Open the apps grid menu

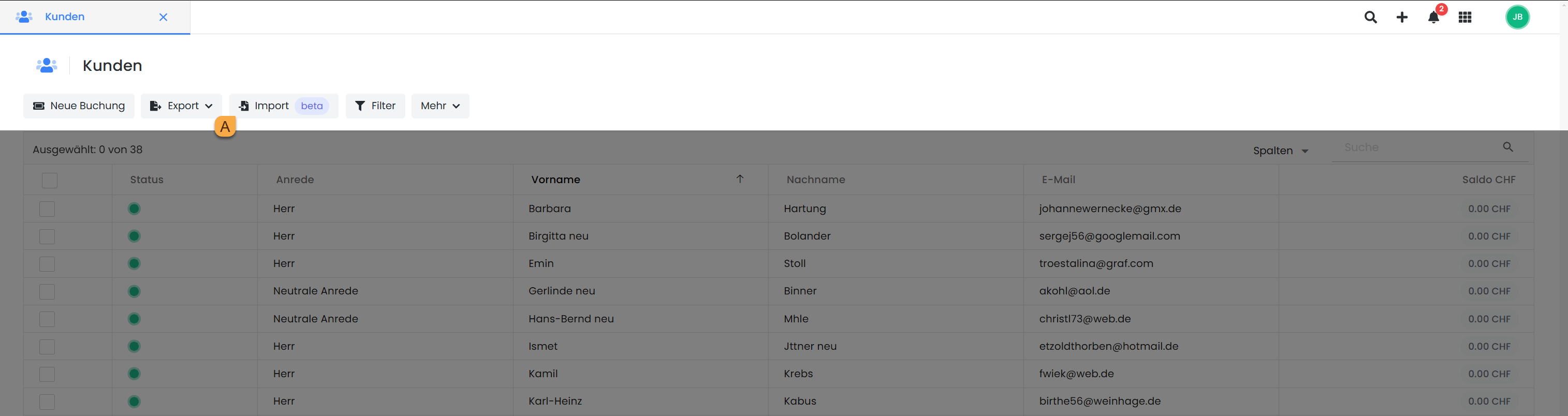click(1465, 17)
